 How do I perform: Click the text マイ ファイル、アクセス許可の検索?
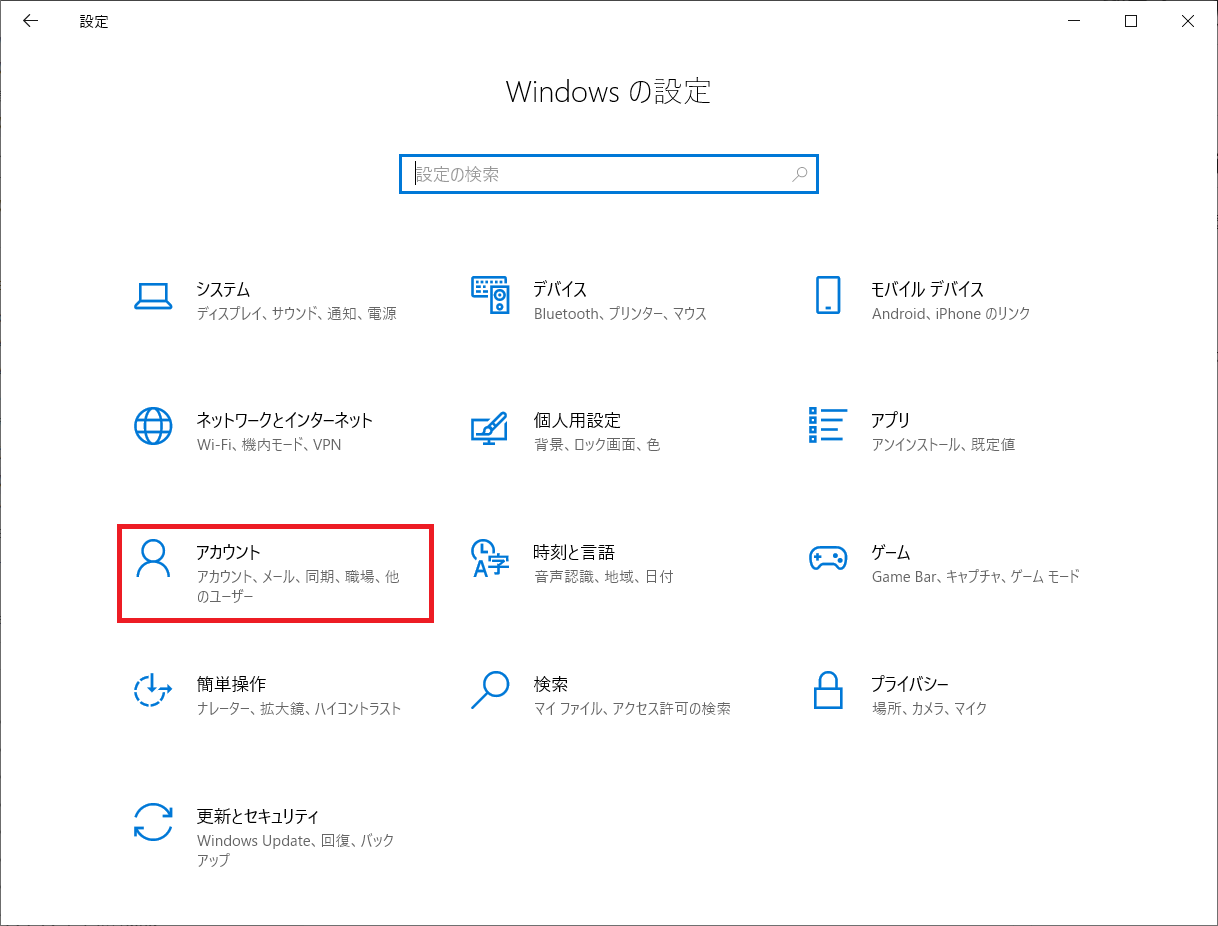(632, 708)
